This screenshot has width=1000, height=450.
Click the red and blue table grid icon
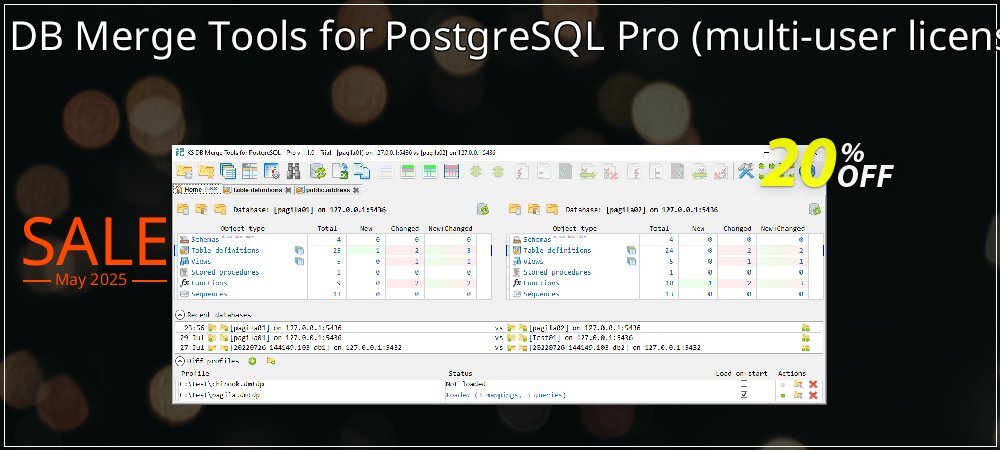point(452,171)
